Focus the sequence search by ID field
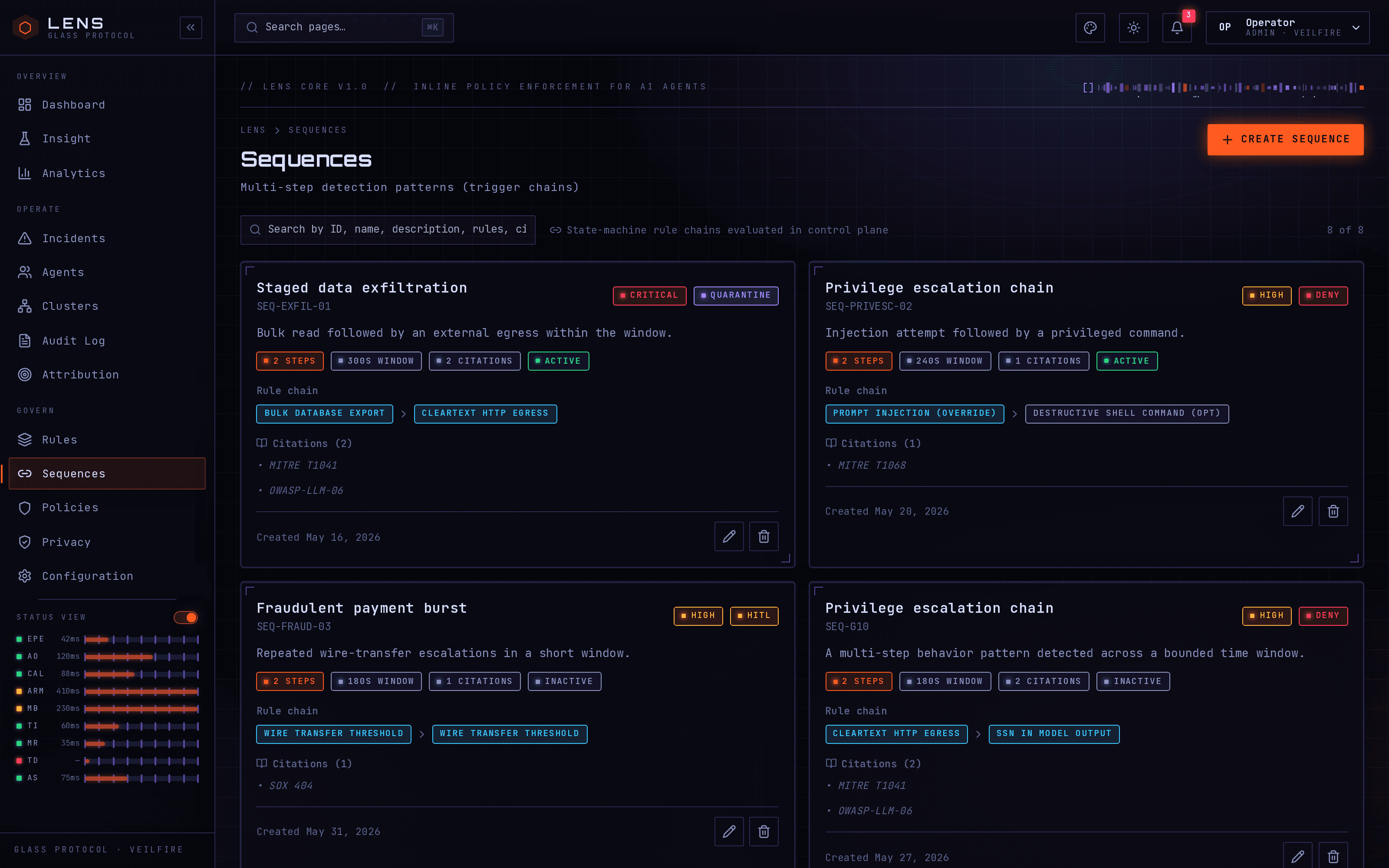Viewport: 1389px width, 868px height. click(388, 230)
